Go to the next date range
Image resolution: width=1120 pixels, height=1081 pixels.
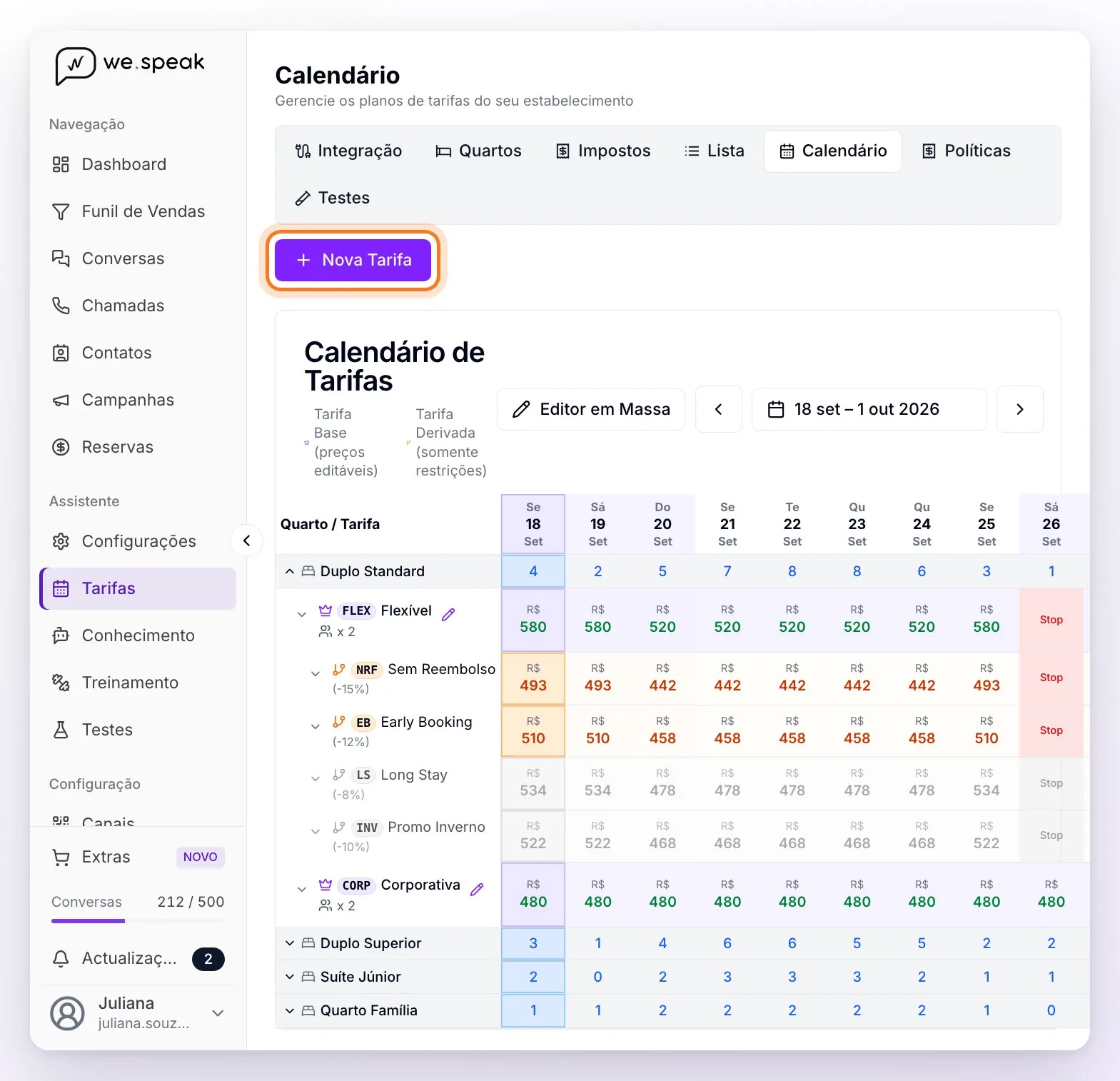1020,409
